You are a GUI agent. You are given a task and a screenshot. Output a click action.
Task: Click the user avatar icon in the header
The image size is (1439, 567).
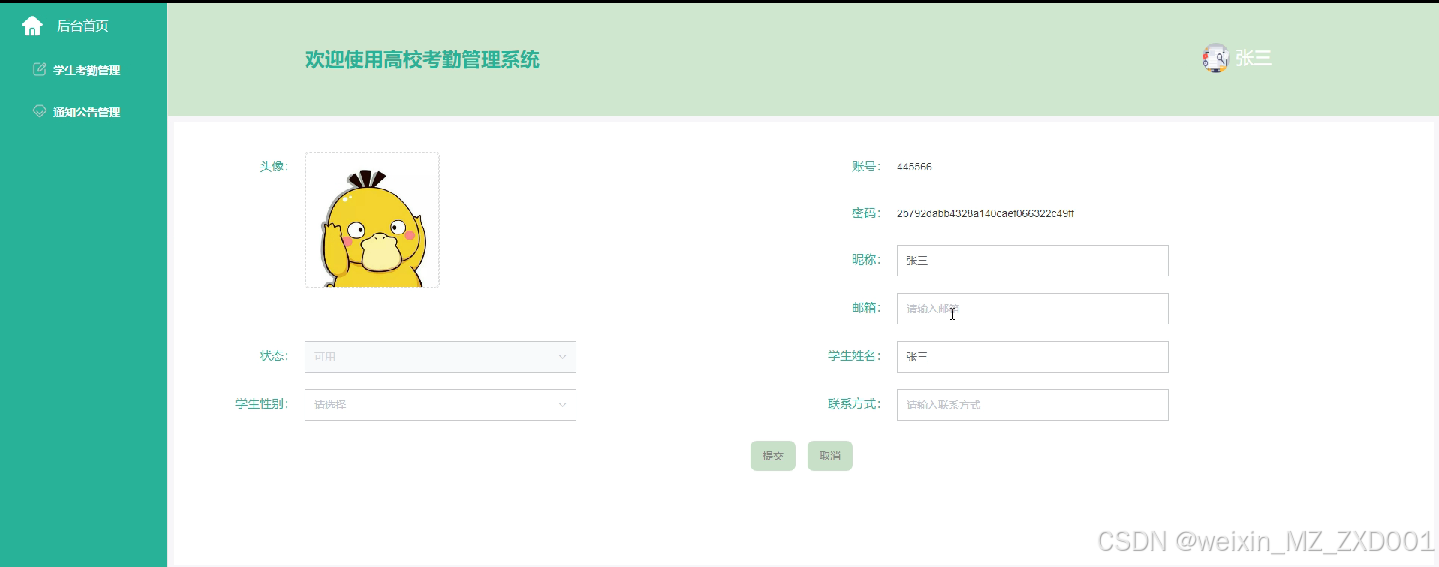[1215, 58]
